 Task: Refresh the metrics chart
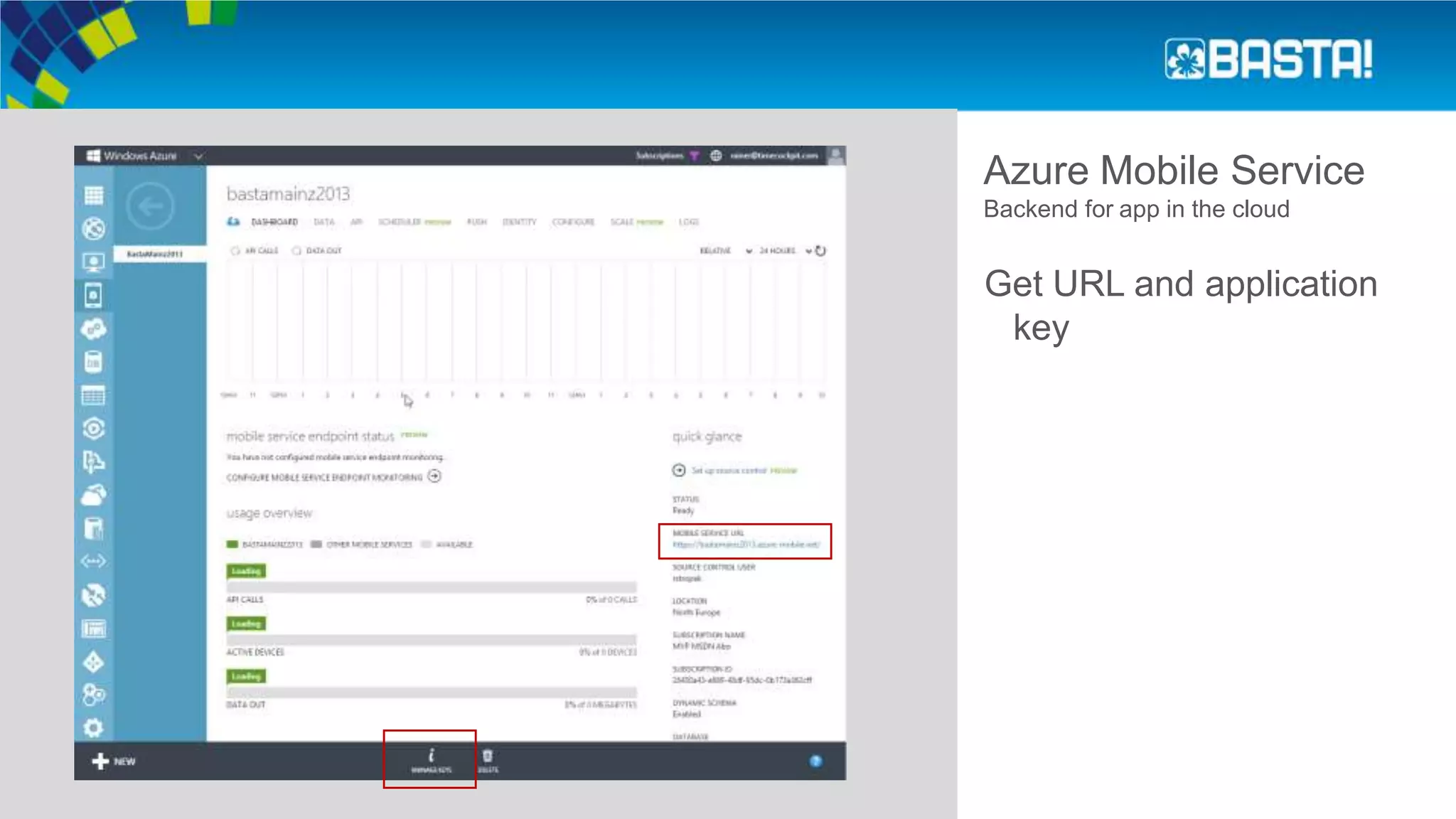click(820, 250)
